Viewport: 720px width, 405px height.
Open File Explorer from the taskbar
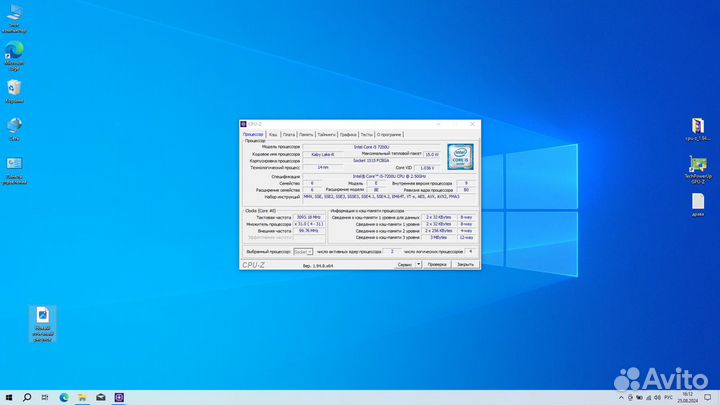[x=82, y=397]
